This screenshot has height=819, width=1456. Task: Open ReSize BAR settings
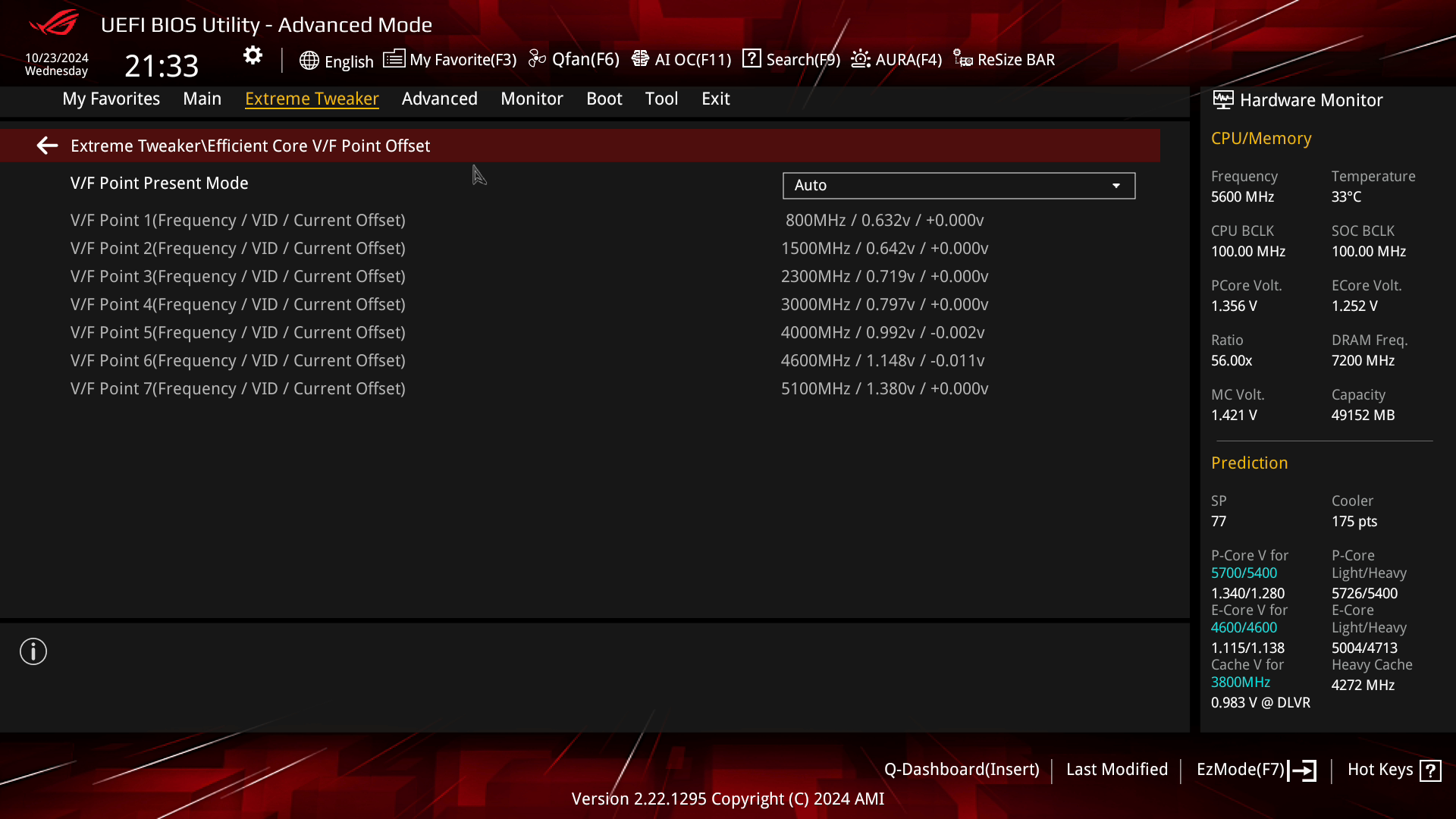pos(1005,59)
